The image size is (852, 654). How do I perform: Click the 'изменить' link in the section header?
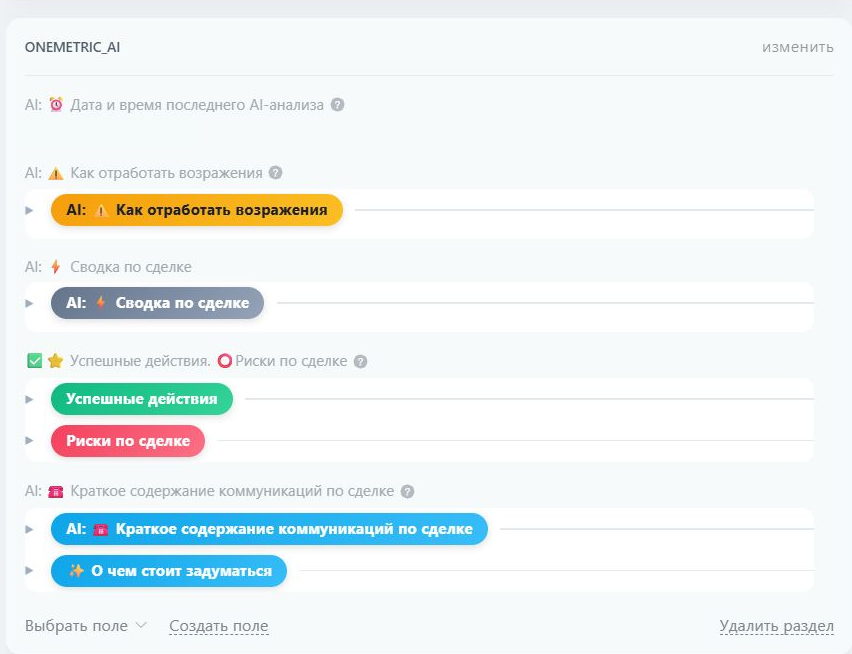pos(798,47)
